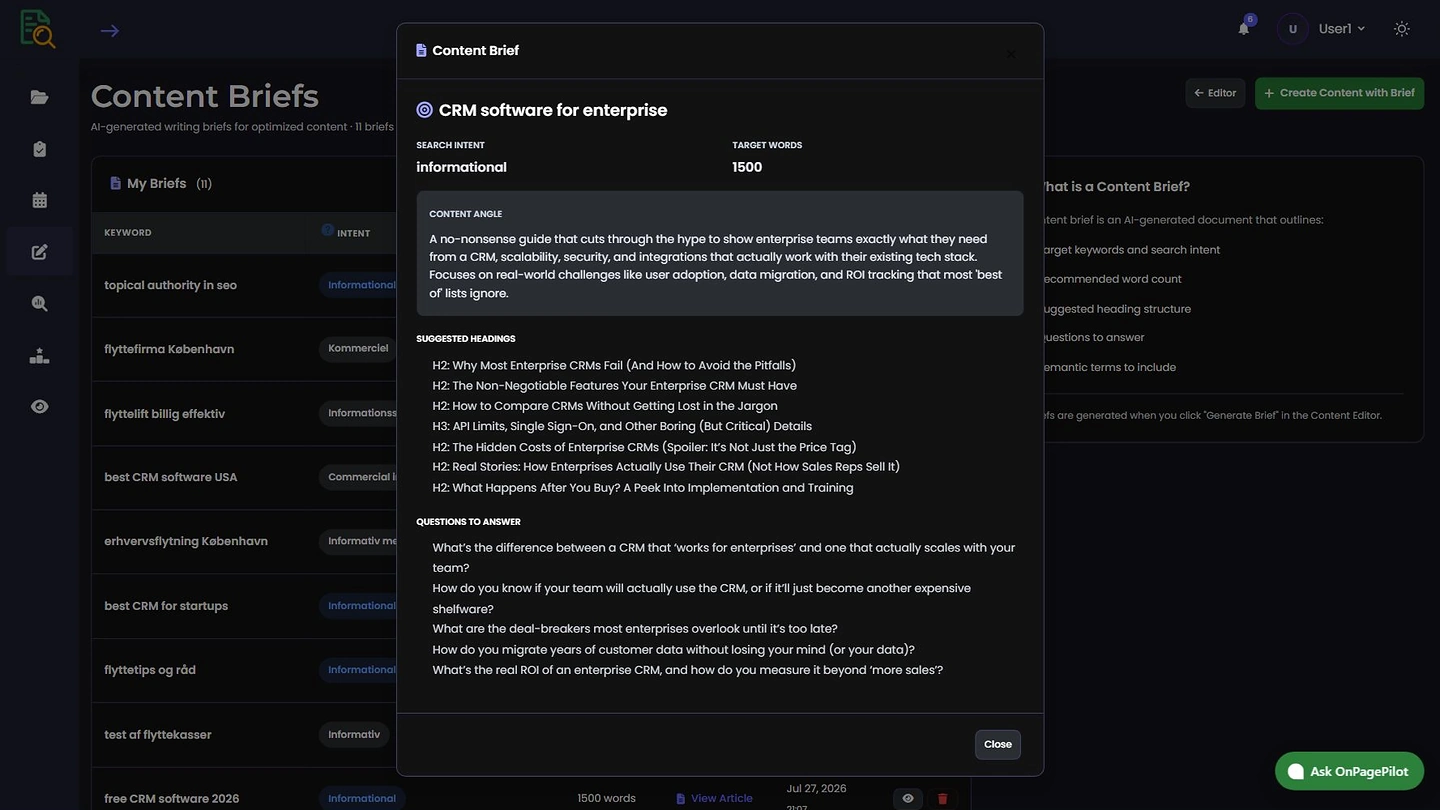Screen dimensions: 1440x810
Task: Select flyttelift billig effektiv keyword
Action: click(x=164, y=413)
